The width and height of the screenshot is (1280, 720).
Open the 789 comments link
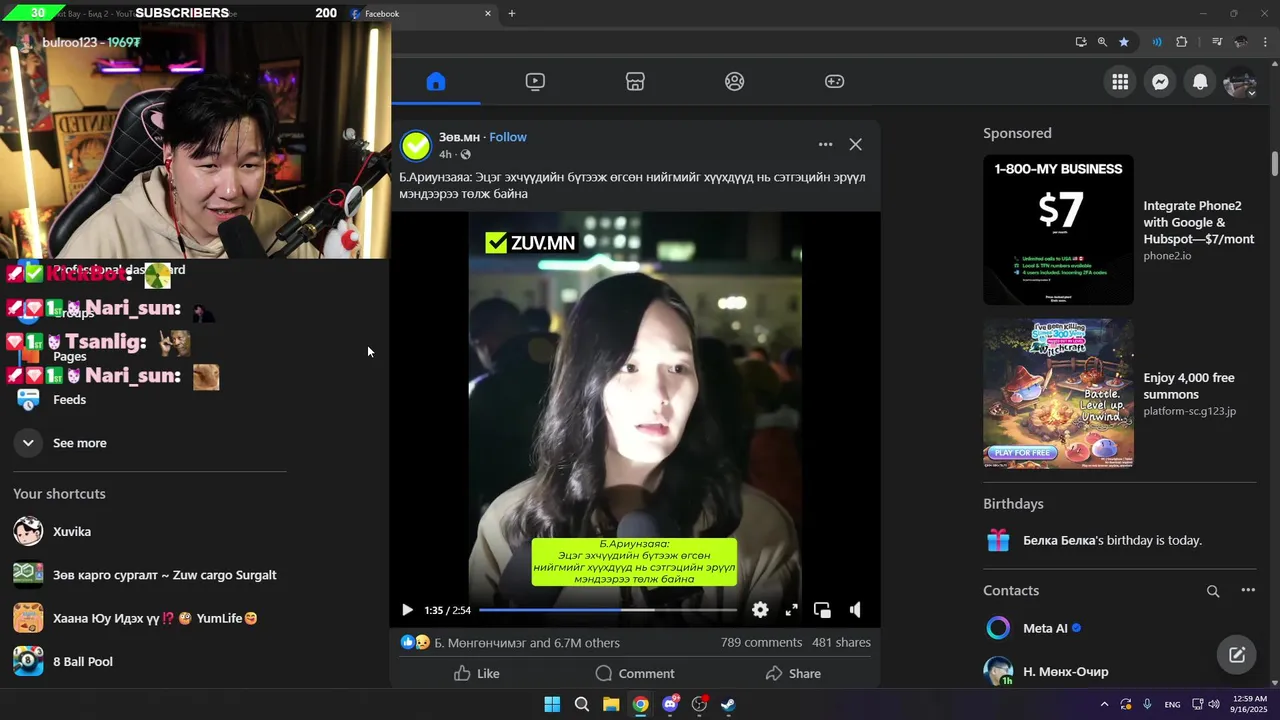[x=761, y=642]
